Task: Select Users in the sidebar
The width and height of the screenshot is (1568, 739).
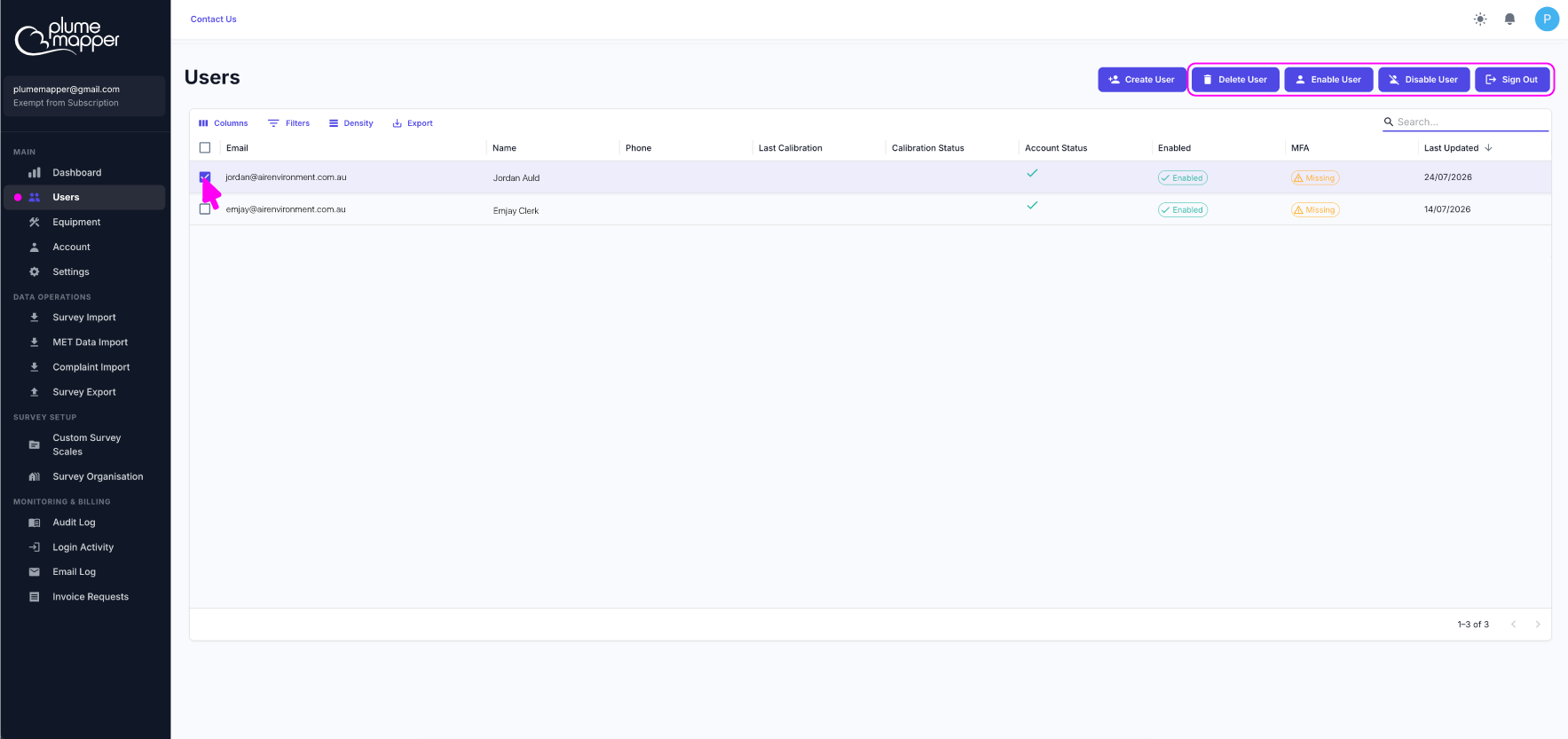Action: 84,197
